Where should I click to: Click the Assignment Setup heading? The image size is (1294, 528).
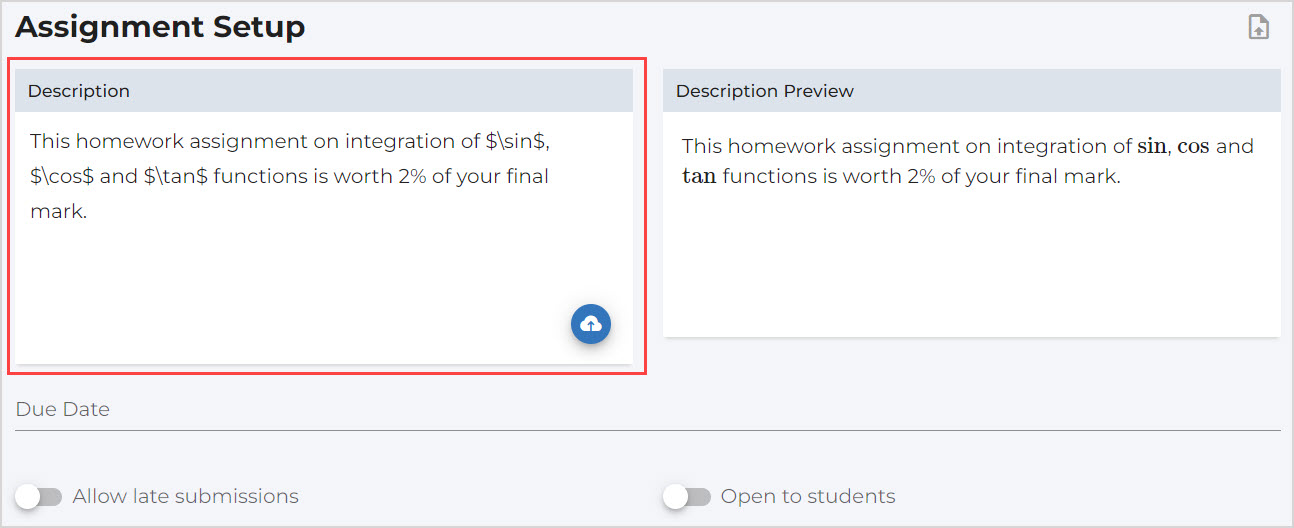click(160, 27)
